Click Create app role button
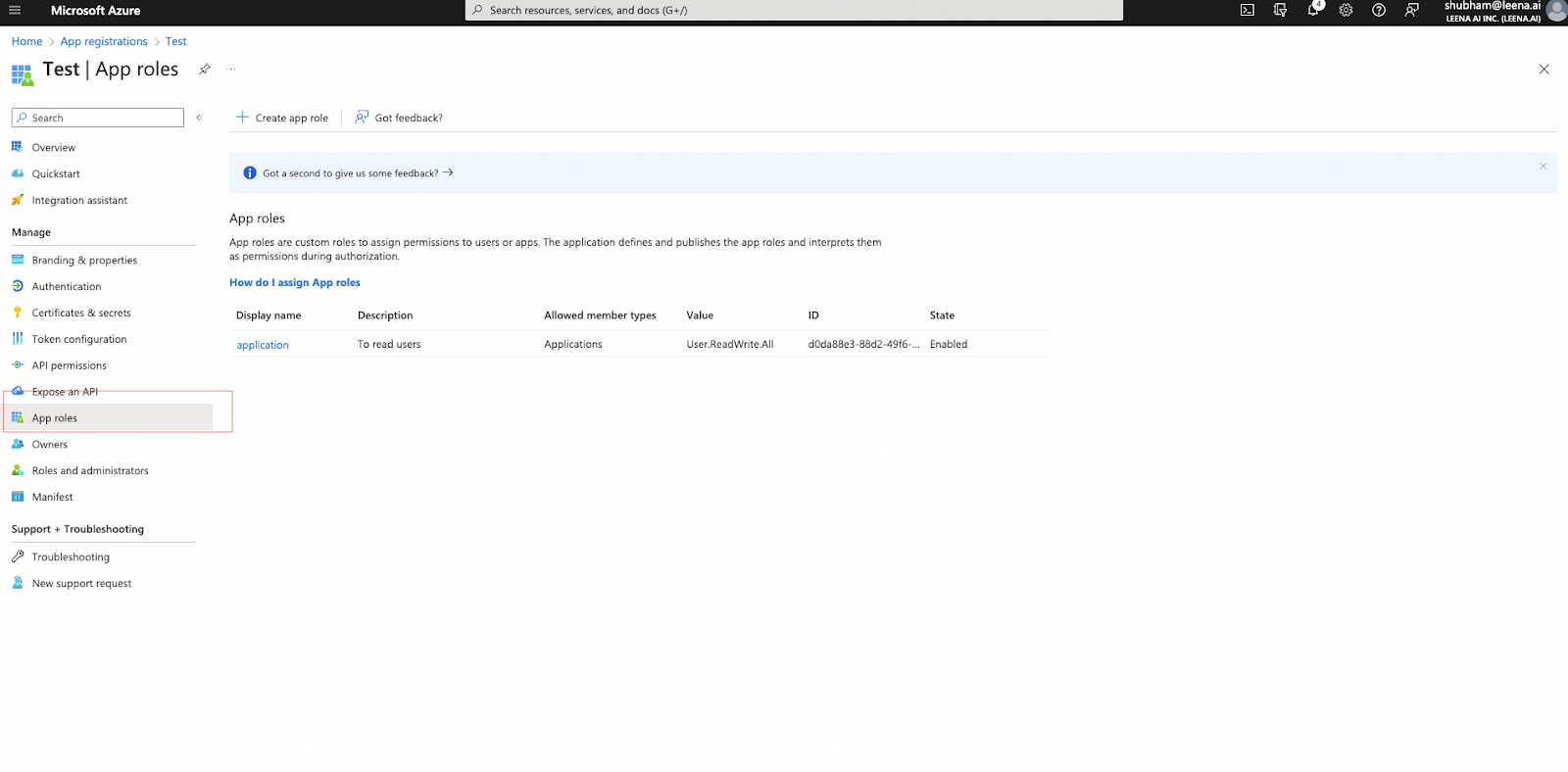Screen dimensions: 1568x772 coord(282,118)
